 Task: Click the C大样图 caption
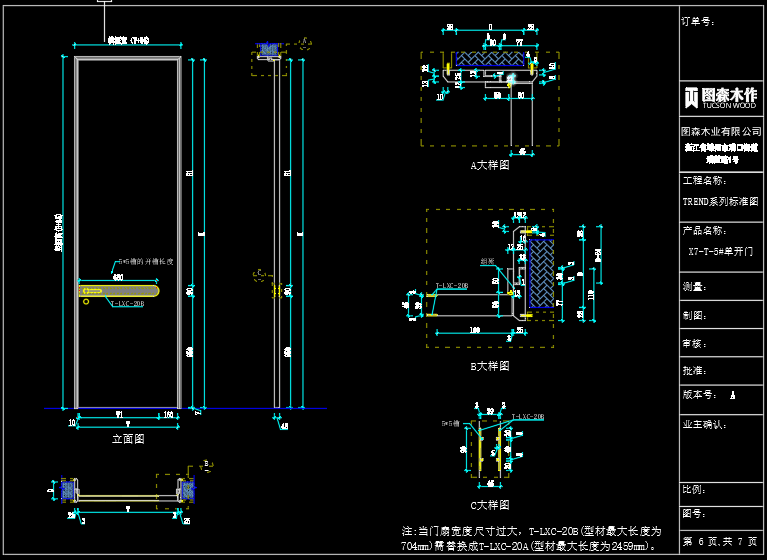[489, 505]
